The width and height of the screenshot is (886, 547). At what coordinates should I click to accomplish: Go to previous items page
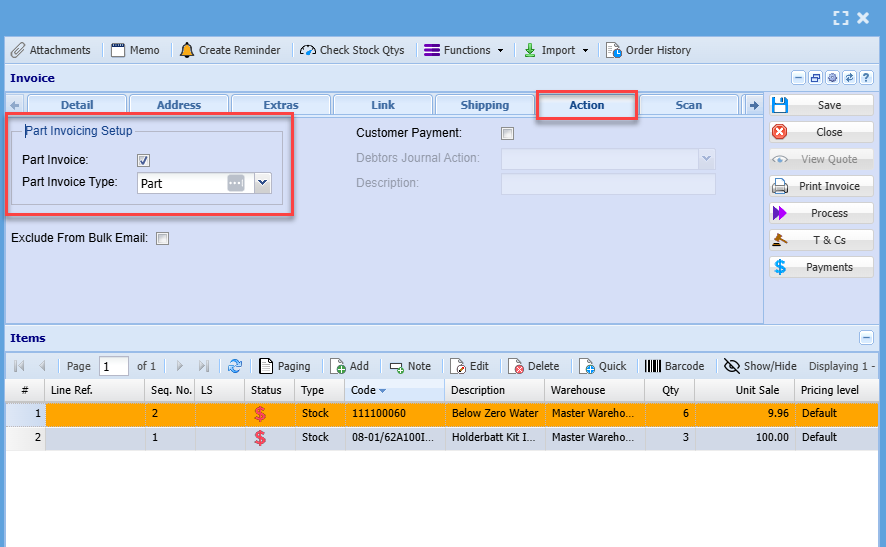click(x=42, y=366)
